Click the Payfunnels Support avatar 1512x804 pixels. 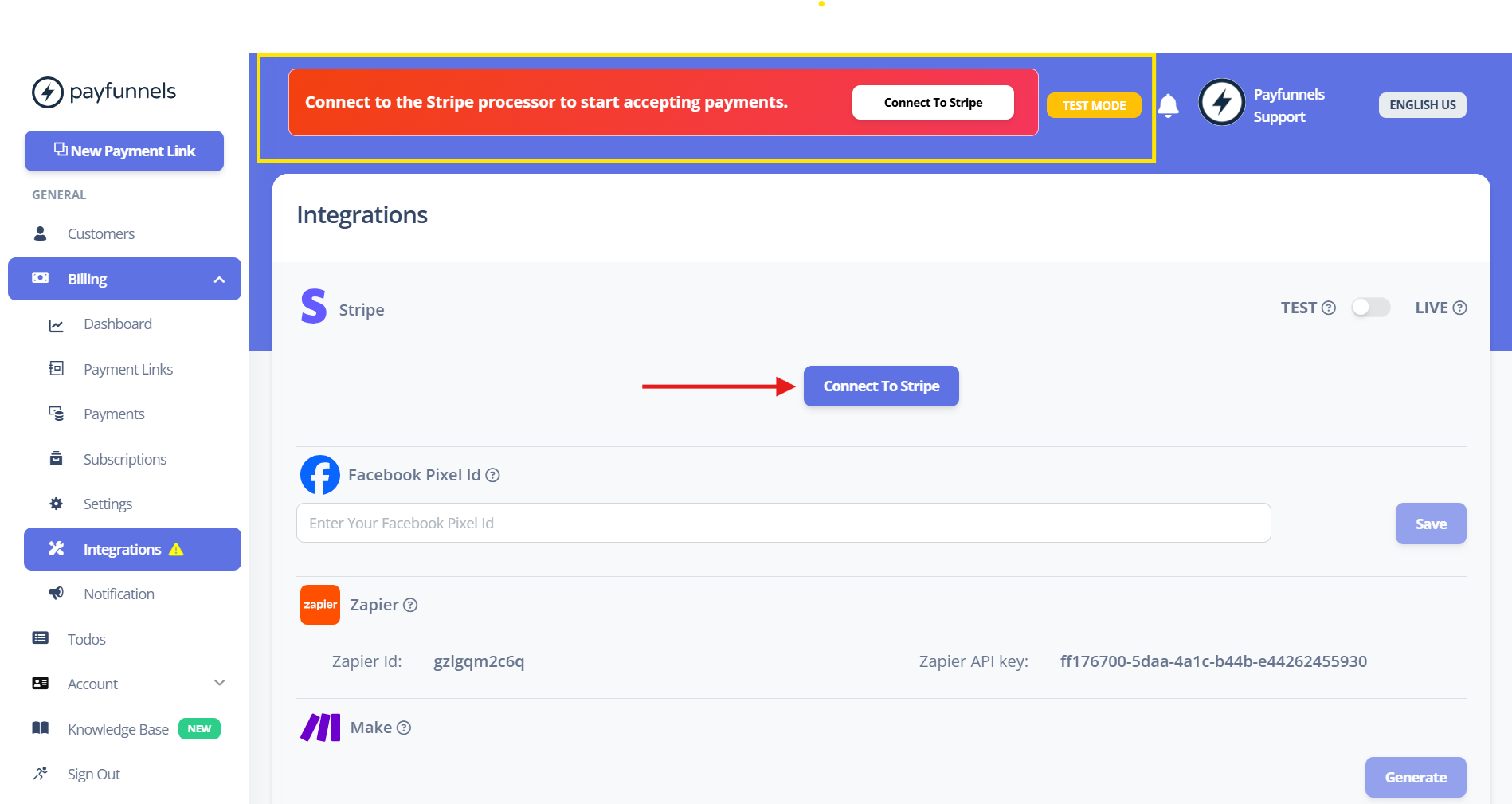click(x=1221, y=103)
